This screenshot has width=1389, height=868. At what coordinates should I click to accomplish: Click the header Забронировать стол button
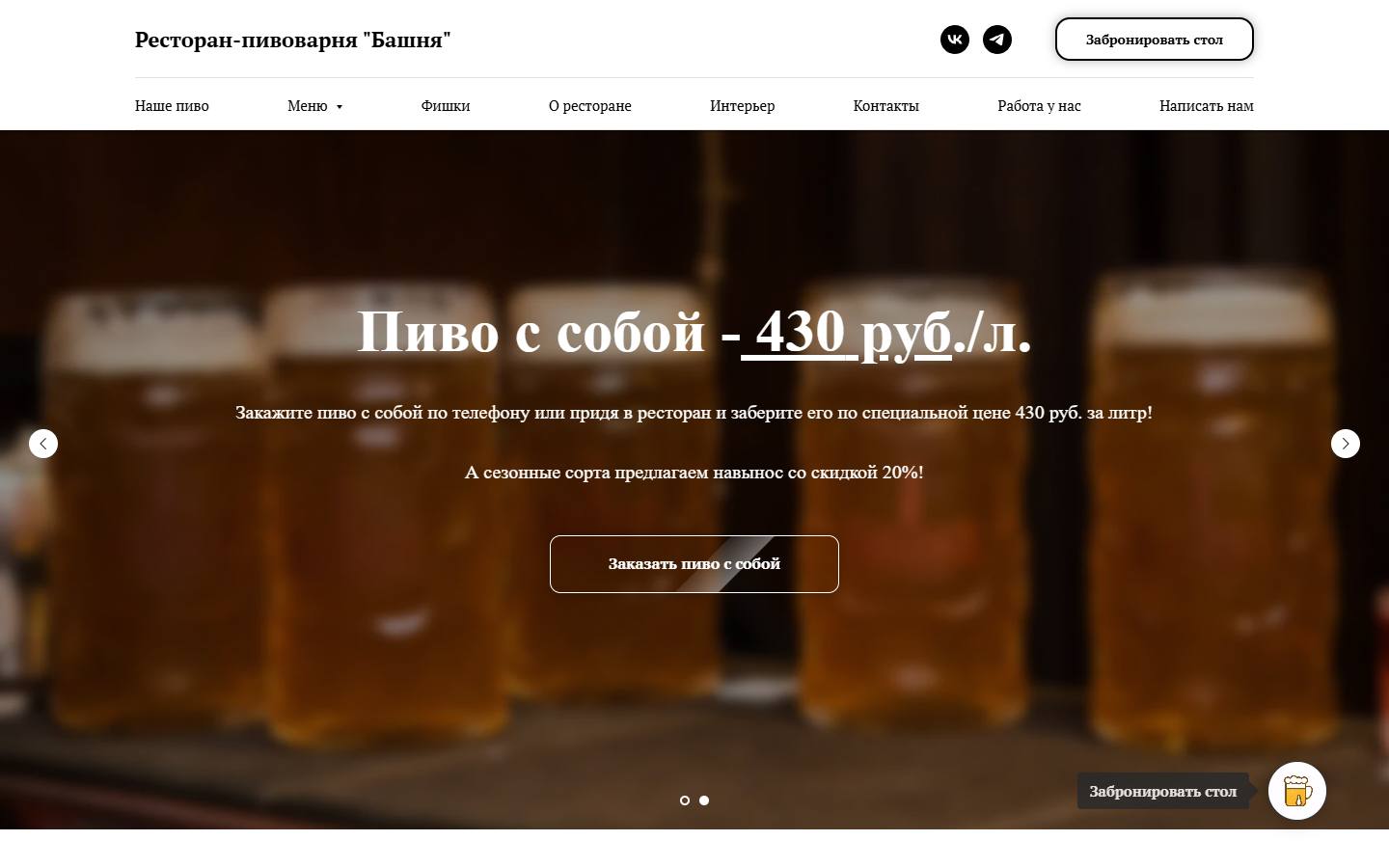pyautogui.click(x=1155, y=40)
